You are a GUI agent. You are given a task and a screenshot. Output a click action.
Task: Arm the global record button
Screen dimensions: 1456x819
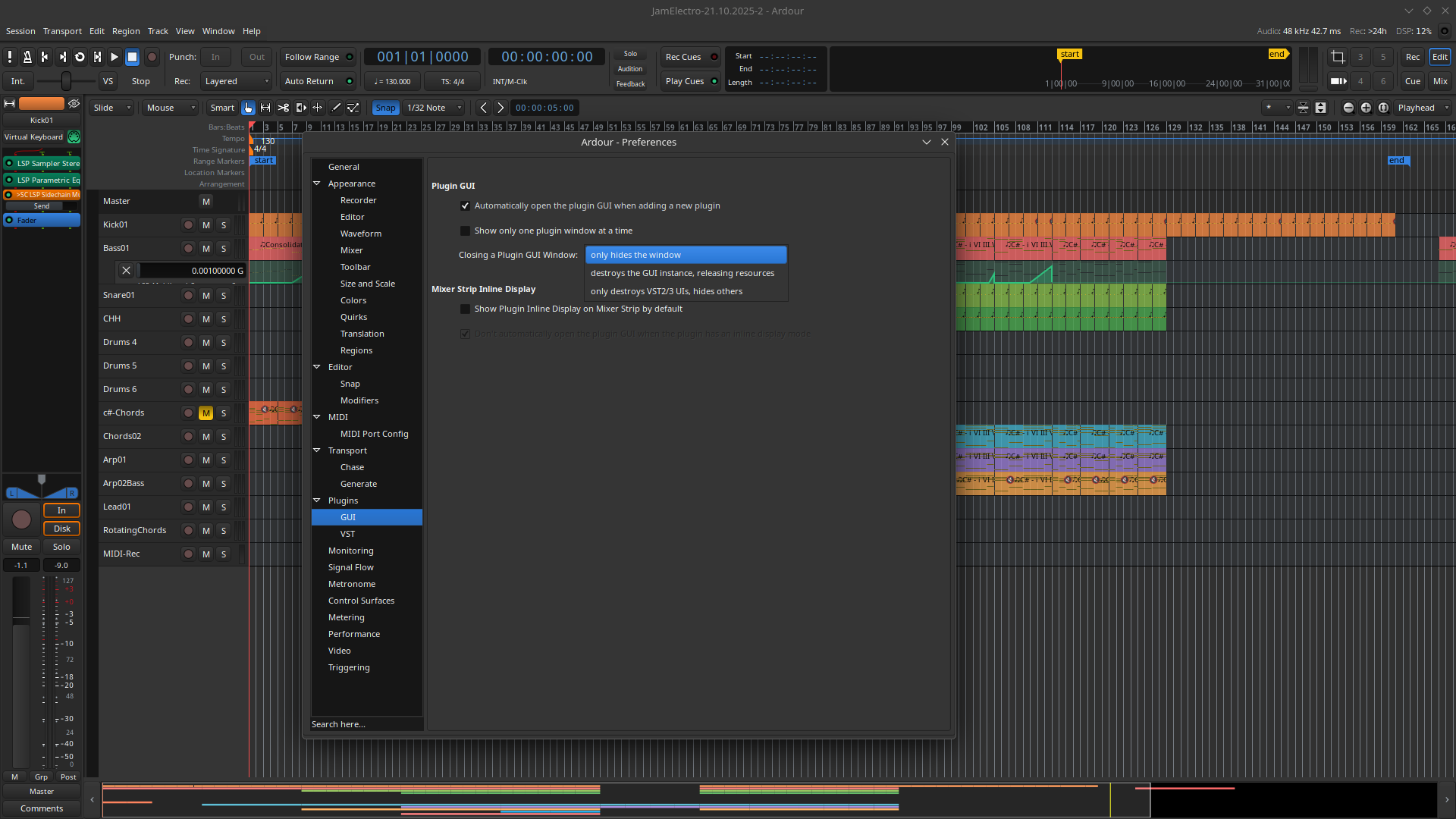(152, 57)
